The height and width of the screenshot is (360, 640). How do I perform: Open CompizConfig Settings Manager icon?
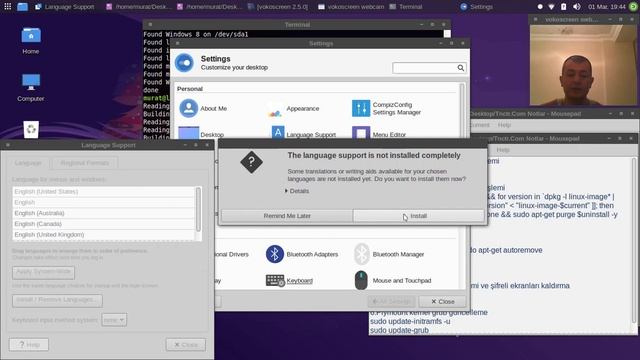[x=361, y=108]
